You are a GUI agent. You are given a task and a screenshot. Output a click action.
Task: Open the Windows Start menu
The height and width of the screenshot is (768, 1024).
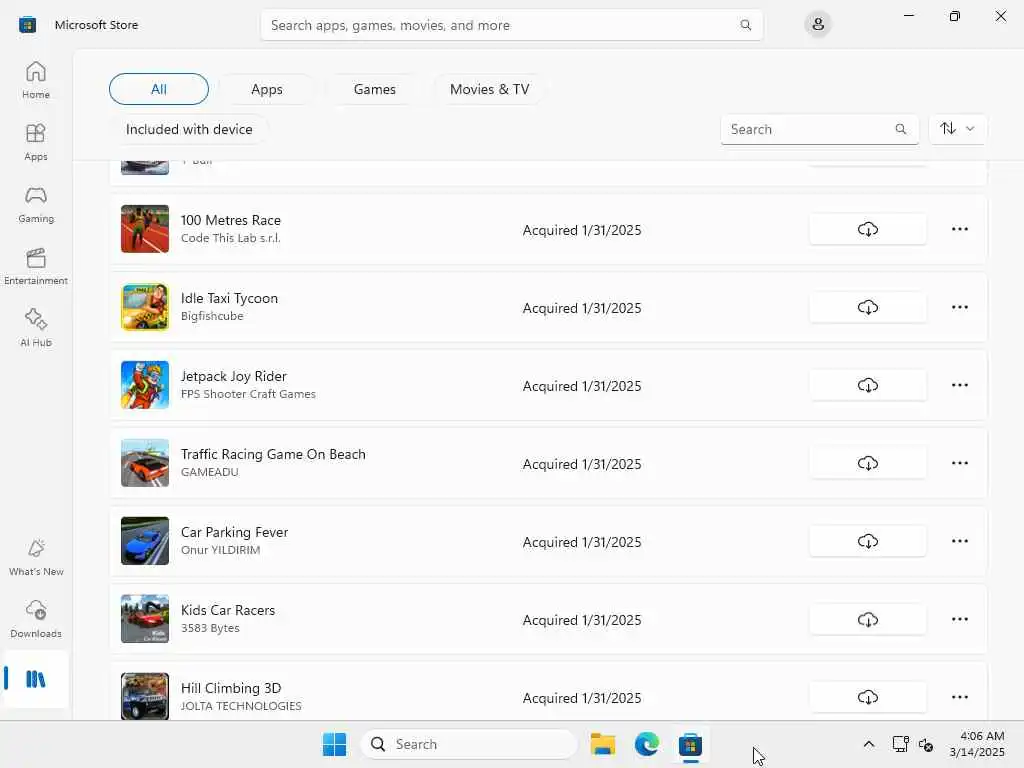(x=334, y=744)
